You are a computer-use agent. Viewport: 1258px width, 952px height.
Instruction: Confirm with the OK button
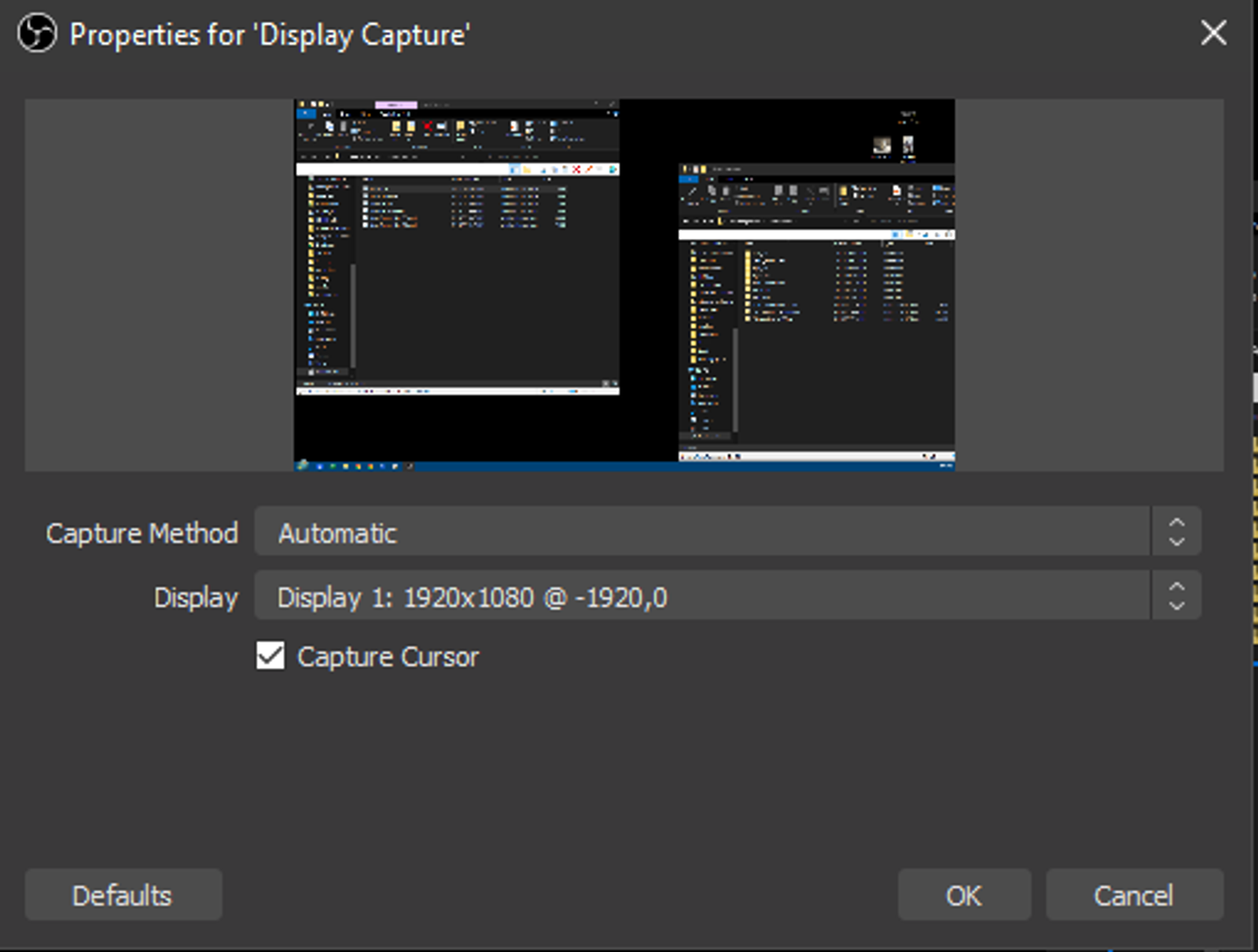pyautogui.click(x=964, y=895)
